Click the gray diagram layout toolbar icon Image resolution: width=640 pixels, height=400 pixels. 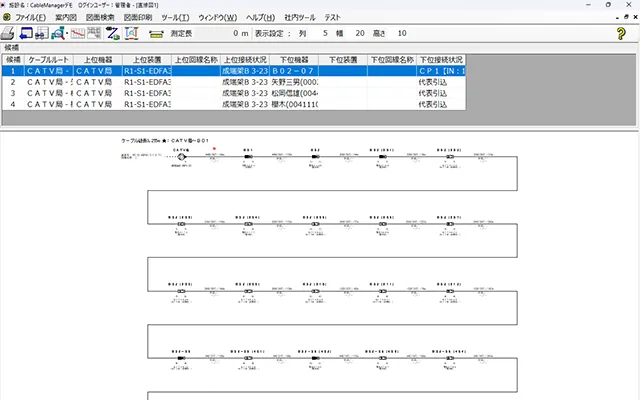tap(94, 33)
